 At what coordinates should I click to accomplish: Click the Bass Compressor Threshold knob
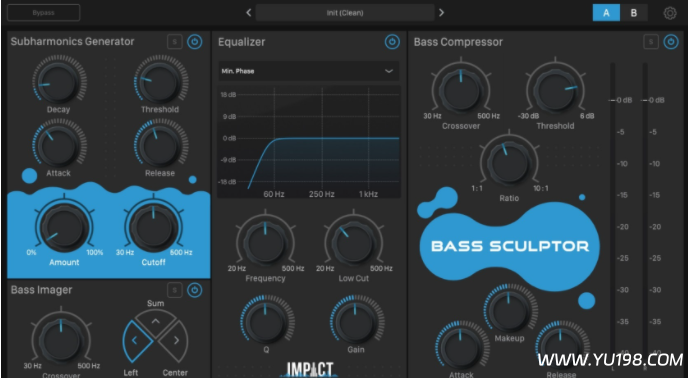pos(555,90)
